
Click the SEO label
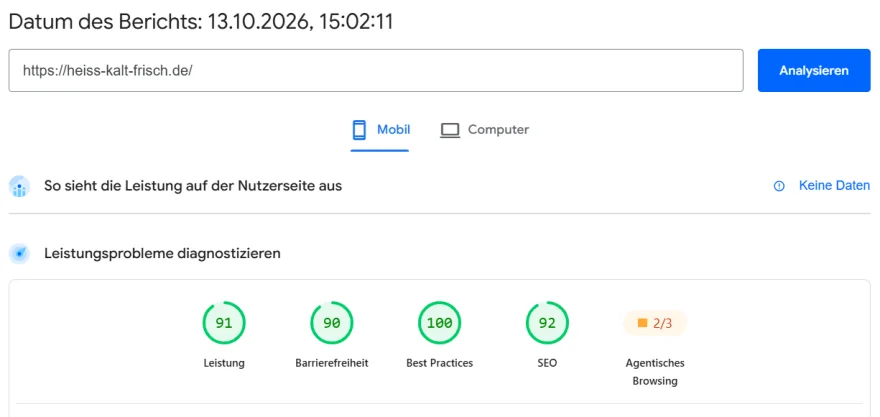(547, 363)
